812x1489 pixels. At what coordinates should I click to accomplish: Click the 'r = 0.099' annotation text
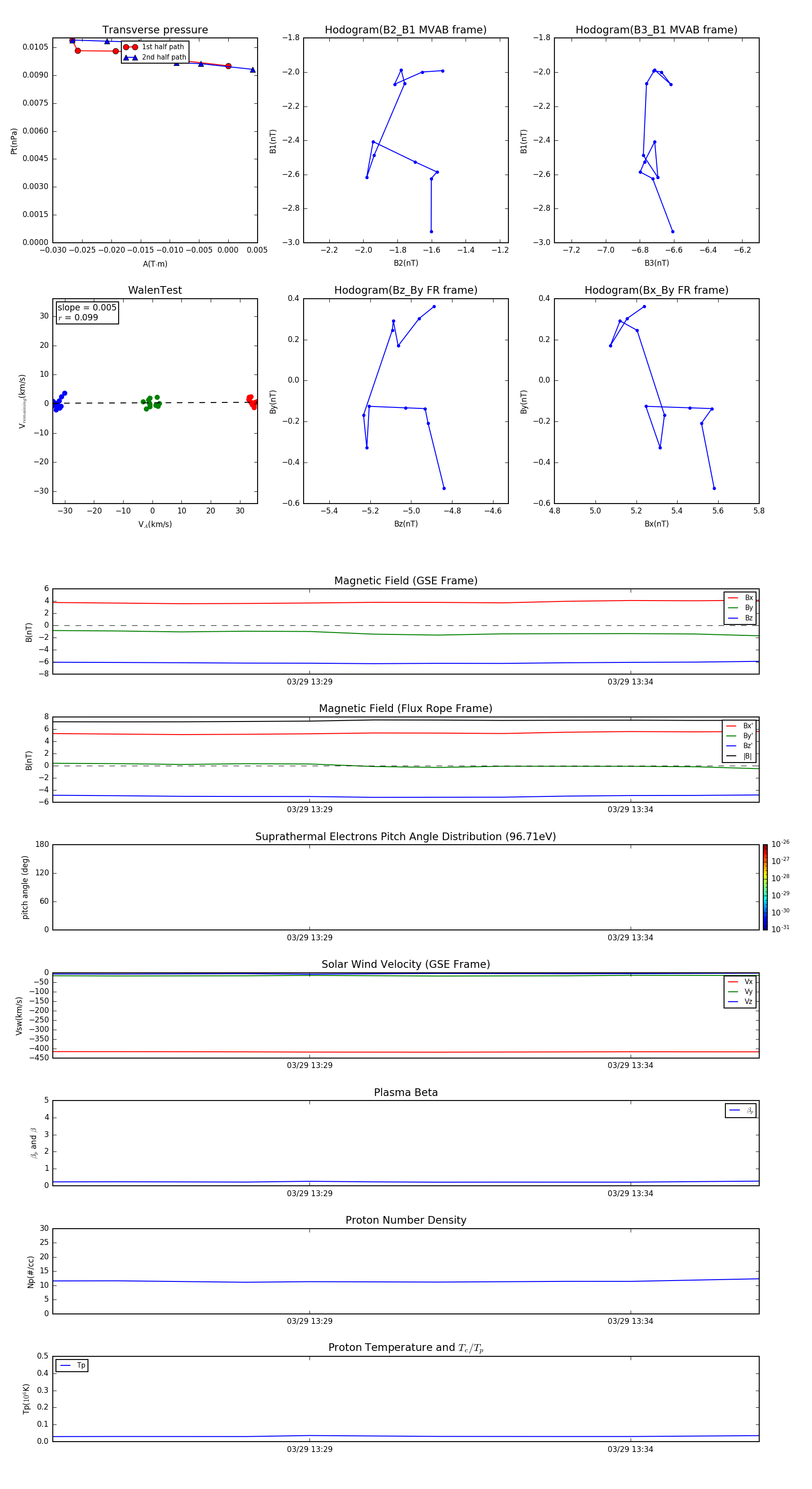point(78,317)
